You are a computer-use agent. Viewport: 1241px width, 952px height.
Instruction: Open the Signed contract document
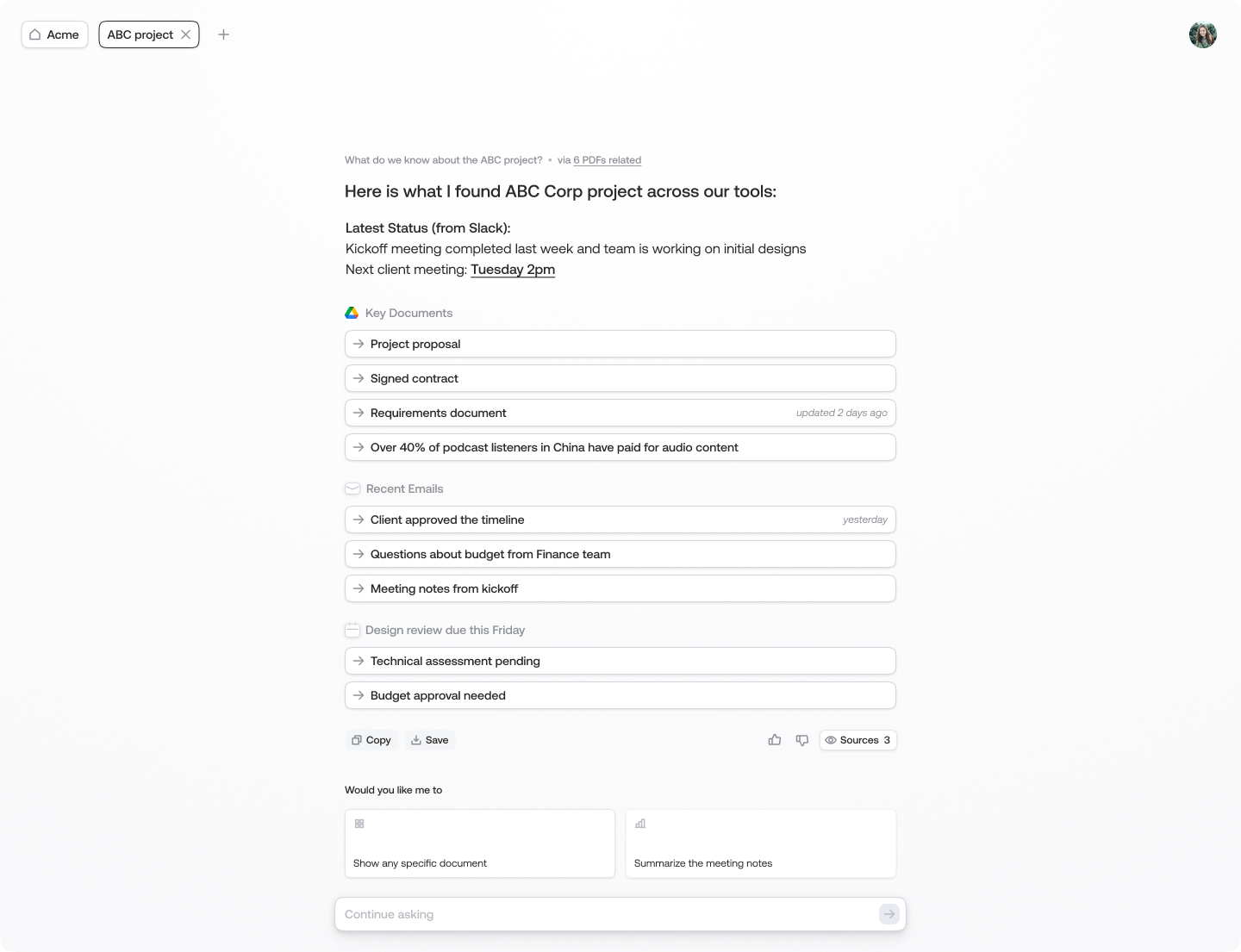620,378
